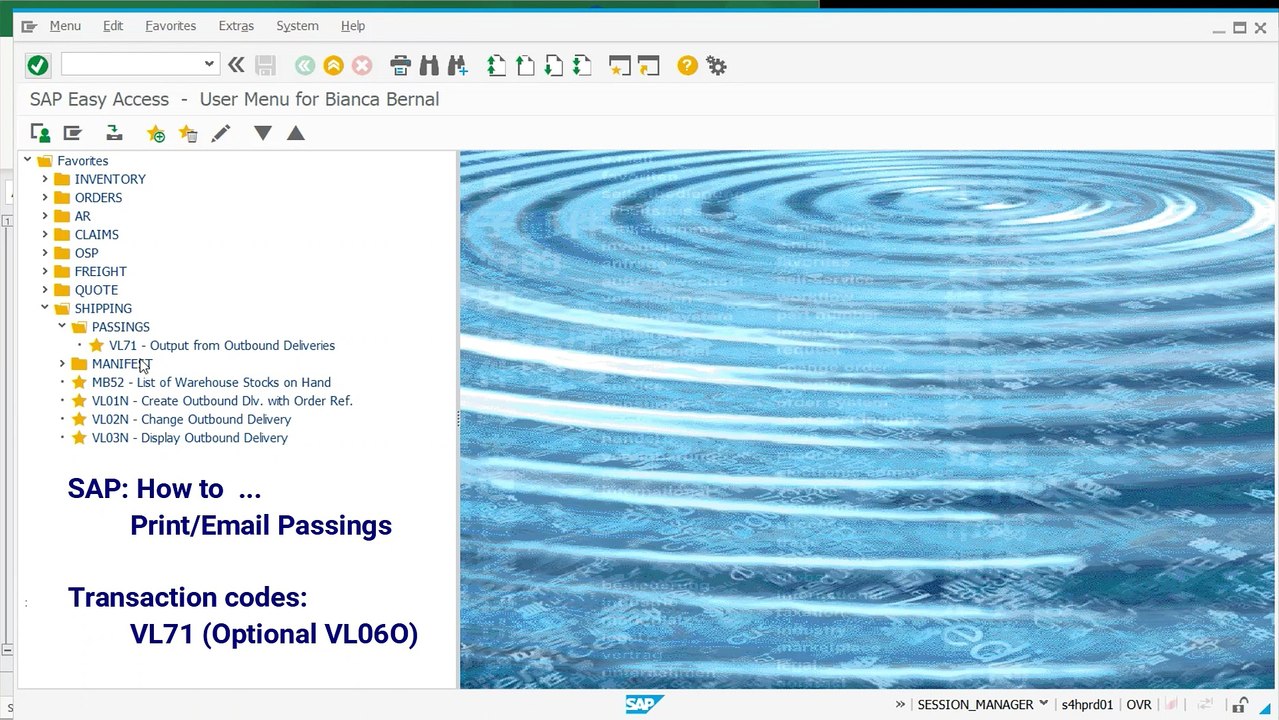Viewport: 1279px width, 720px height.
Task: Open Customize Local Layout gear icon
Action: [716, 66]
